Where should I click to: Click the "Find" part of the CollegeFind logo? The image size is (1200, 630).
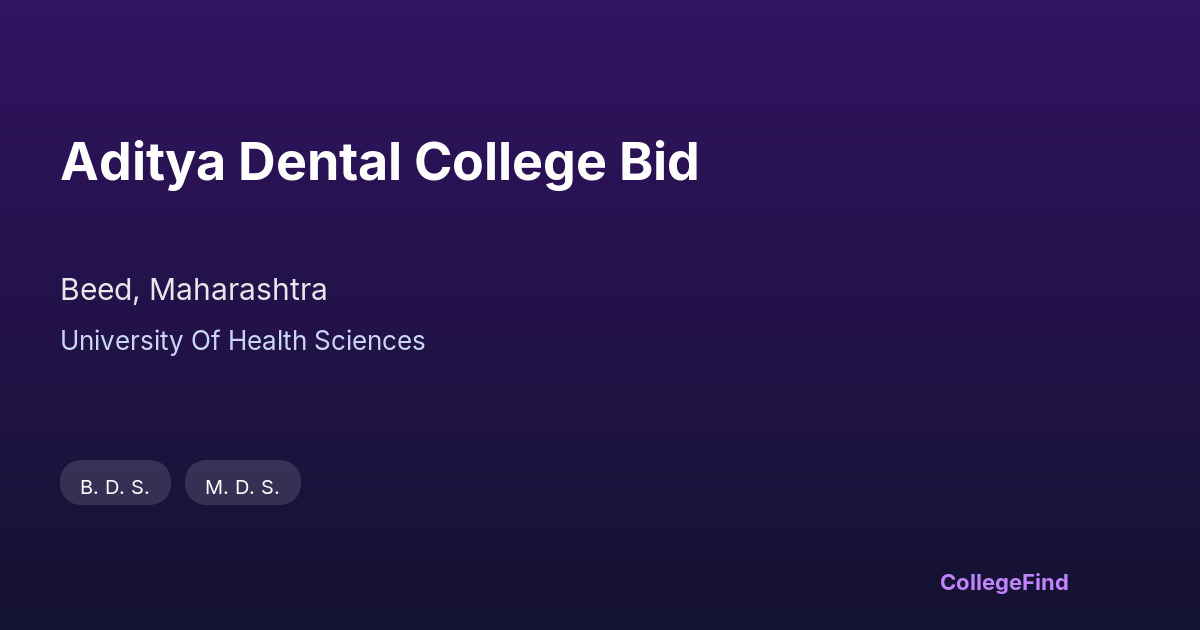(1045, 582)
